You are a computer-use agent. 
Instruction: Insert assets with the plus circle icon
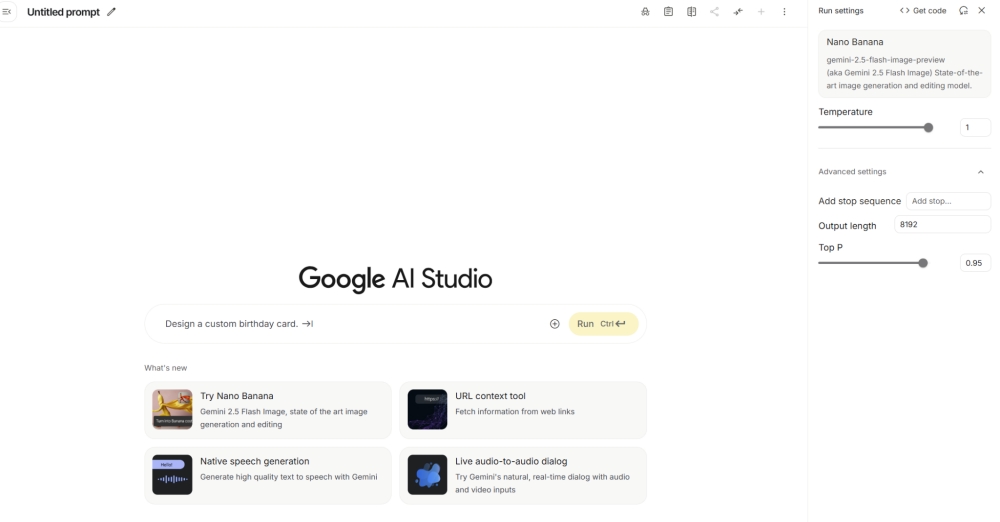pyautogui.click(x=555, y=324)
